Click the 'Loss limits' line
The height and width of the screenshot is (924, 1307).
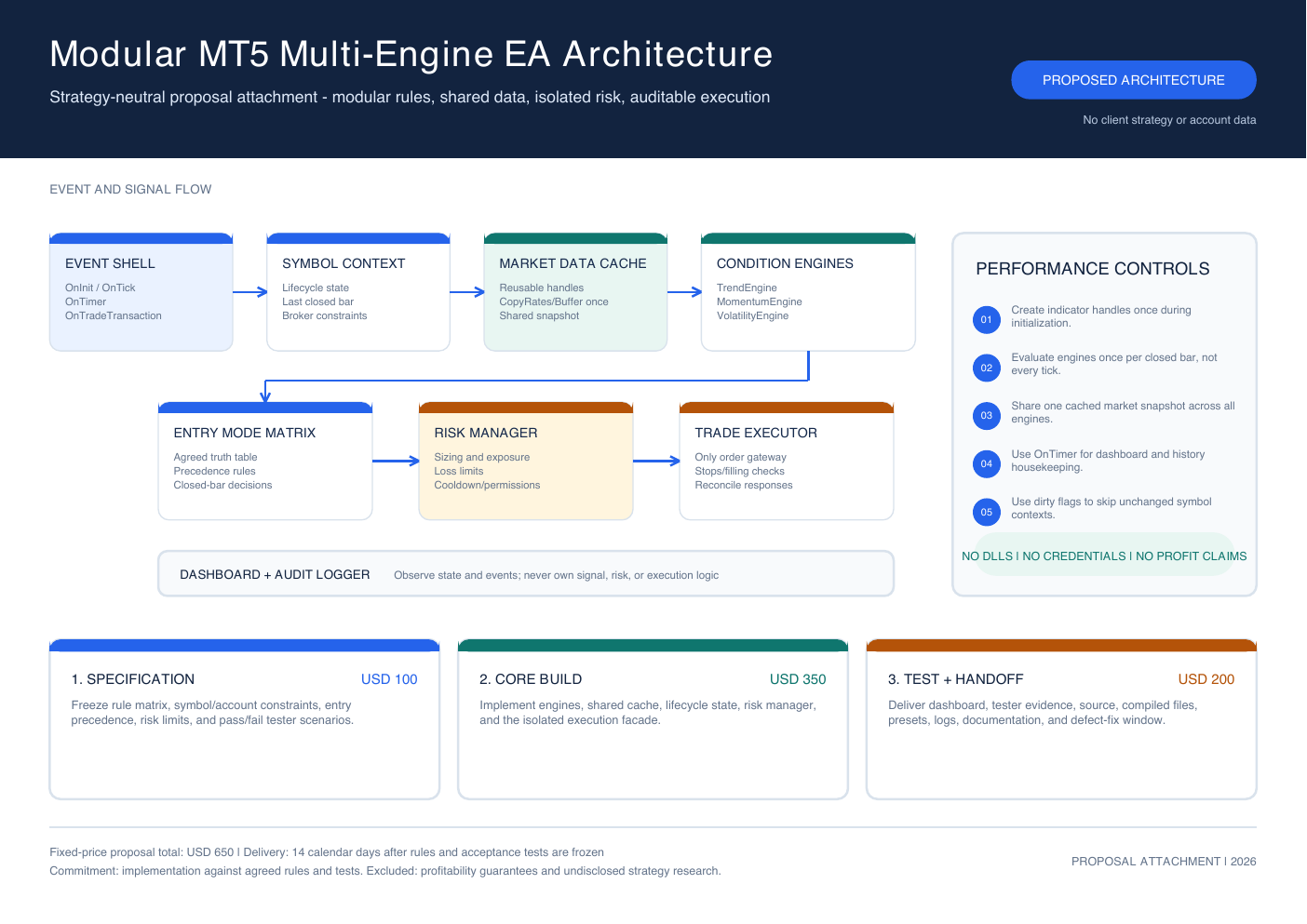[459, 471]
